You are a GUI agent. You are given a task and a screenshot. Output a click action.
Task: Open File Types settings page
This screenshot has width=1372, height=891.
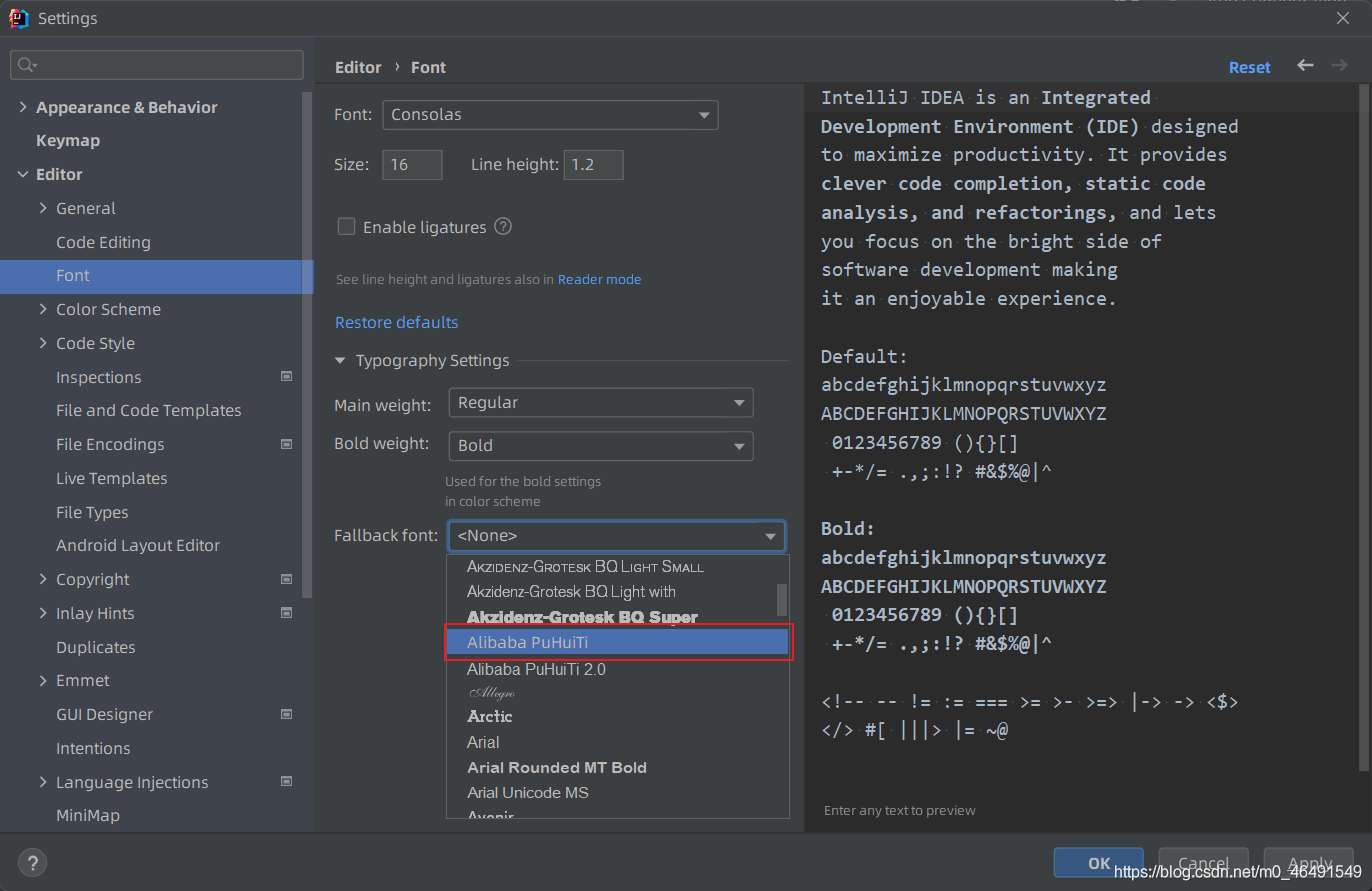pos(92,512)
